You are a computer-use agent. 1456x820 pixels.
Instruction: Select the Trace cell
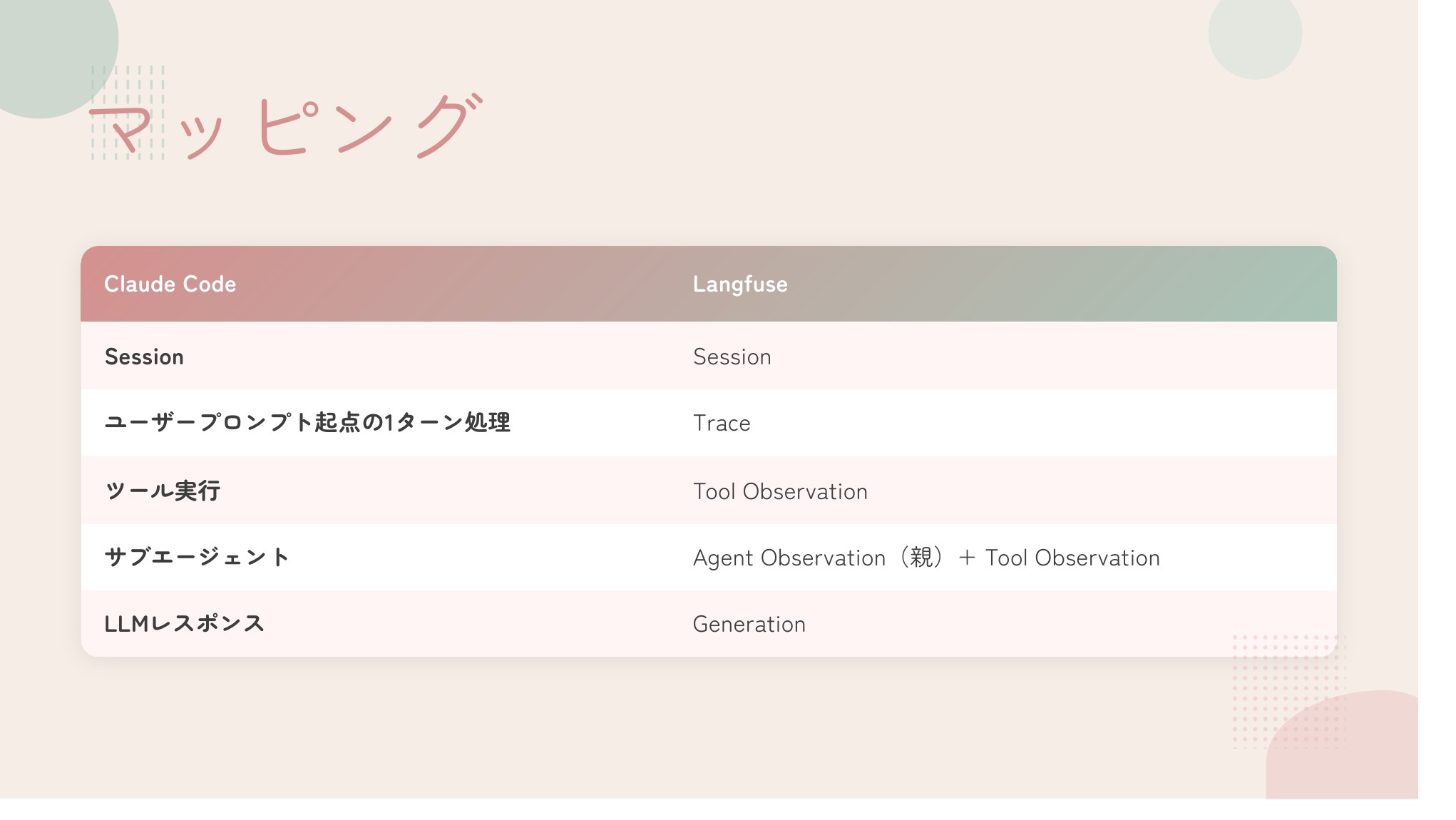(x=722, y=423)
